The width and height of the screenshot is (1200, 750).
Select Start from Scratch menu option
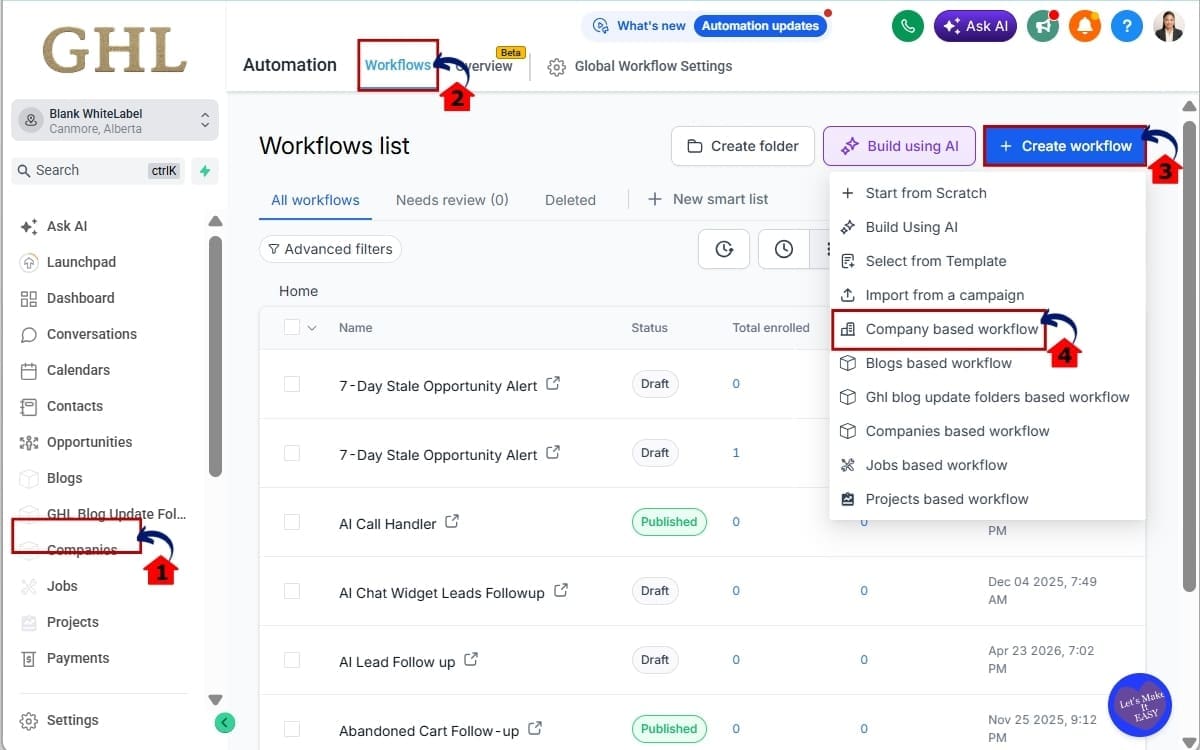point(987,193)
